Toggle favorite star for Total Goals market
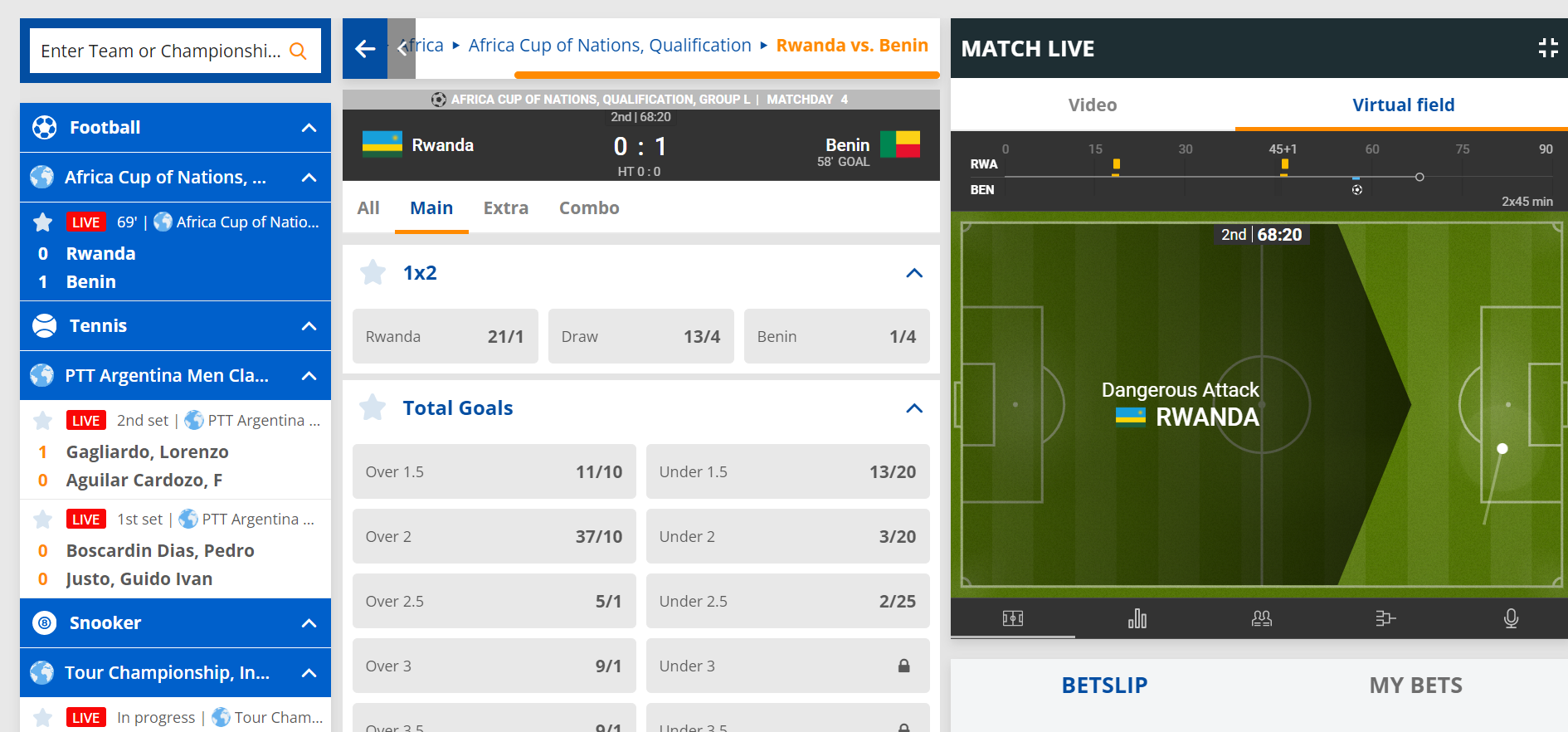 [373, 407]
